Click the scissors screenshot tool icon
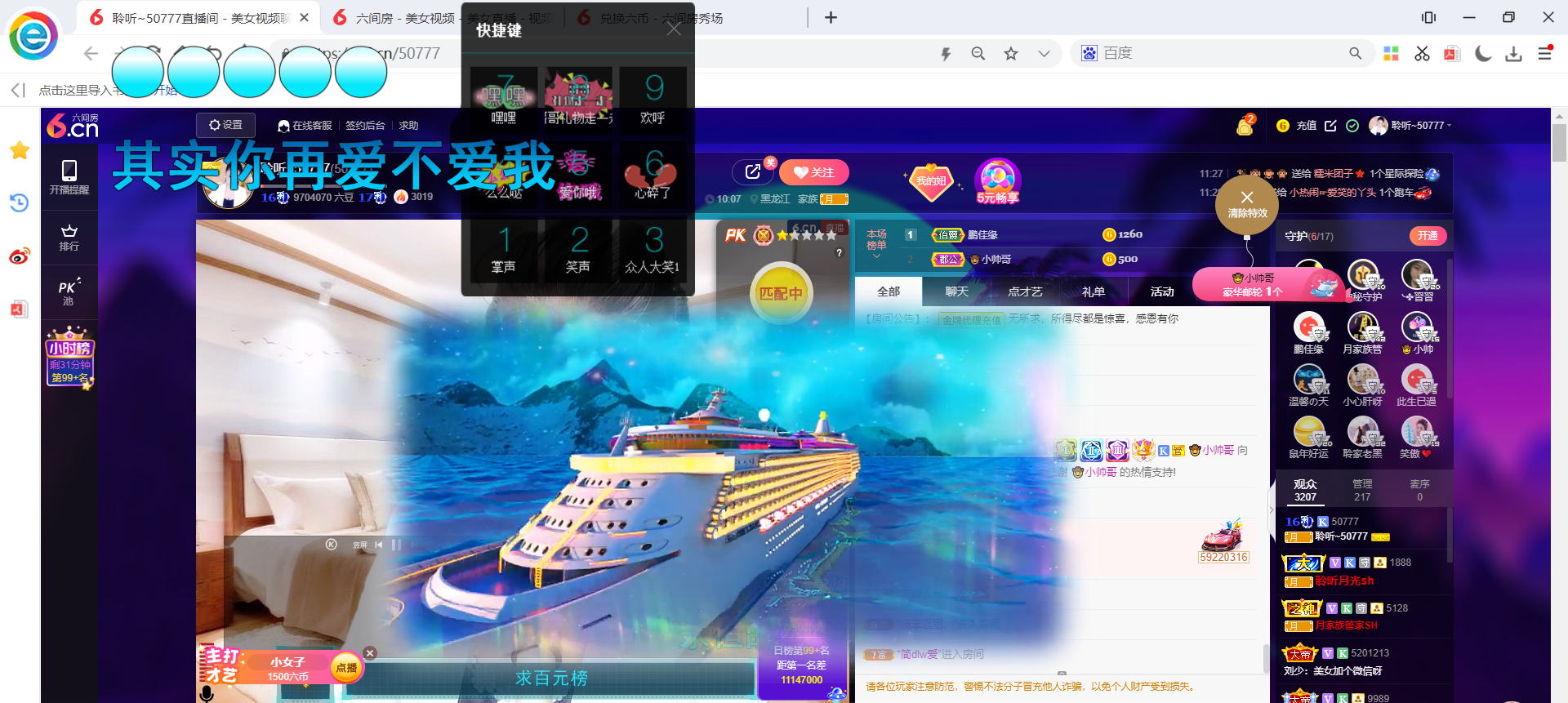The height and width of the screenshot is (703, 1568). pos(1422,54)
